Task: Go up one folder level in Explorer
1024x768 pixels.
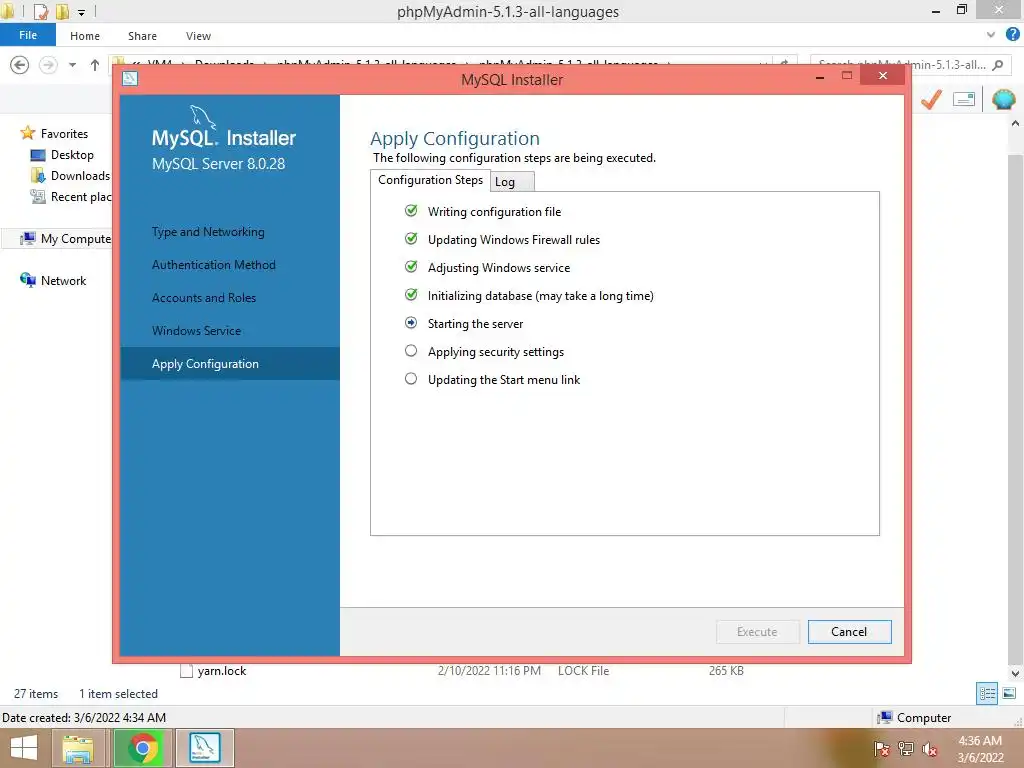Action: tap(95, 65)
